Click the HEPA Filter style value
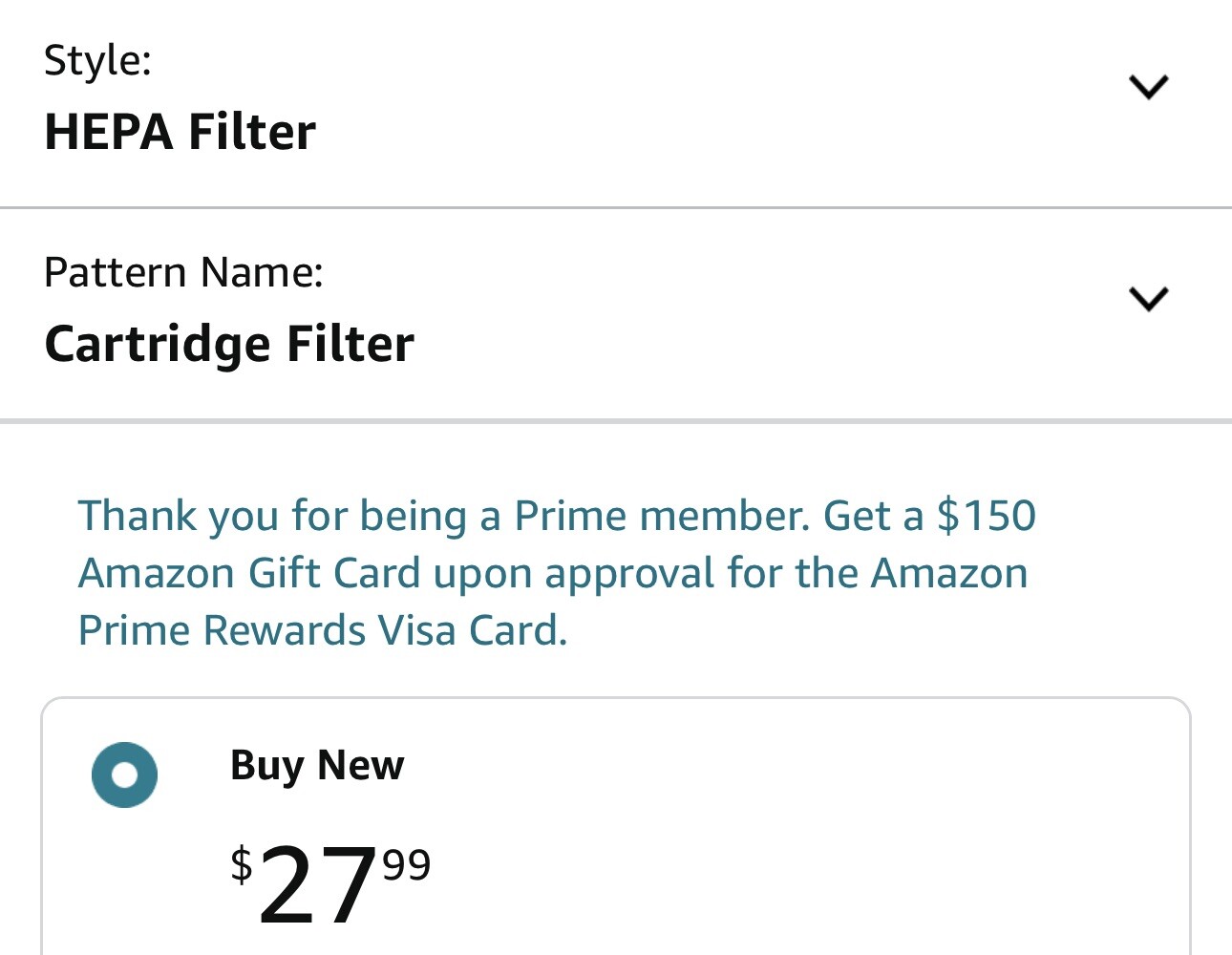Viewport: 1232px width, 955px height. [x=180, y=132]
